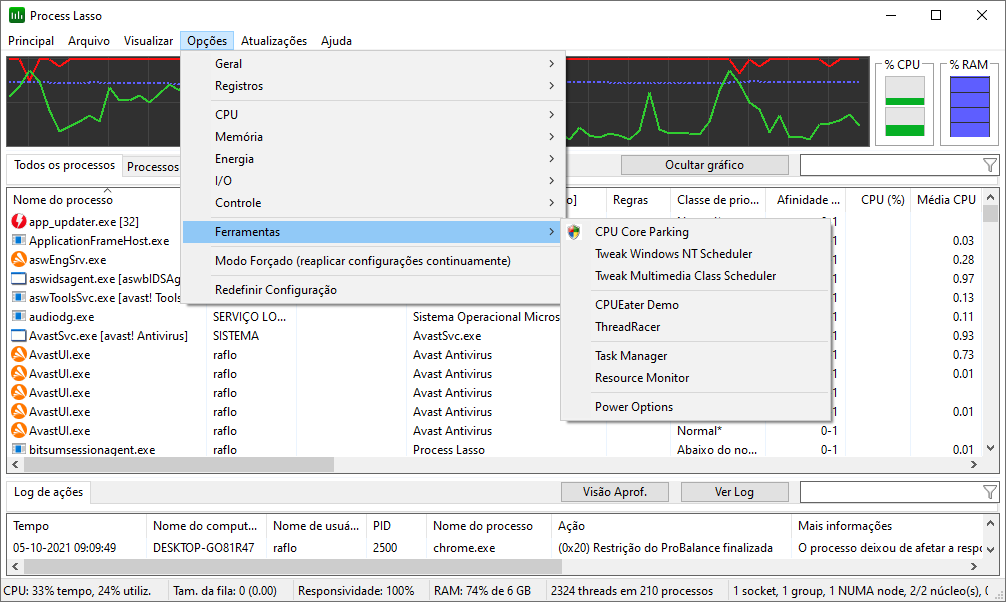
Task: Click the ApplicationFrameHost.exe process icon
Action: pyautogui.click(x=18, y=241)
